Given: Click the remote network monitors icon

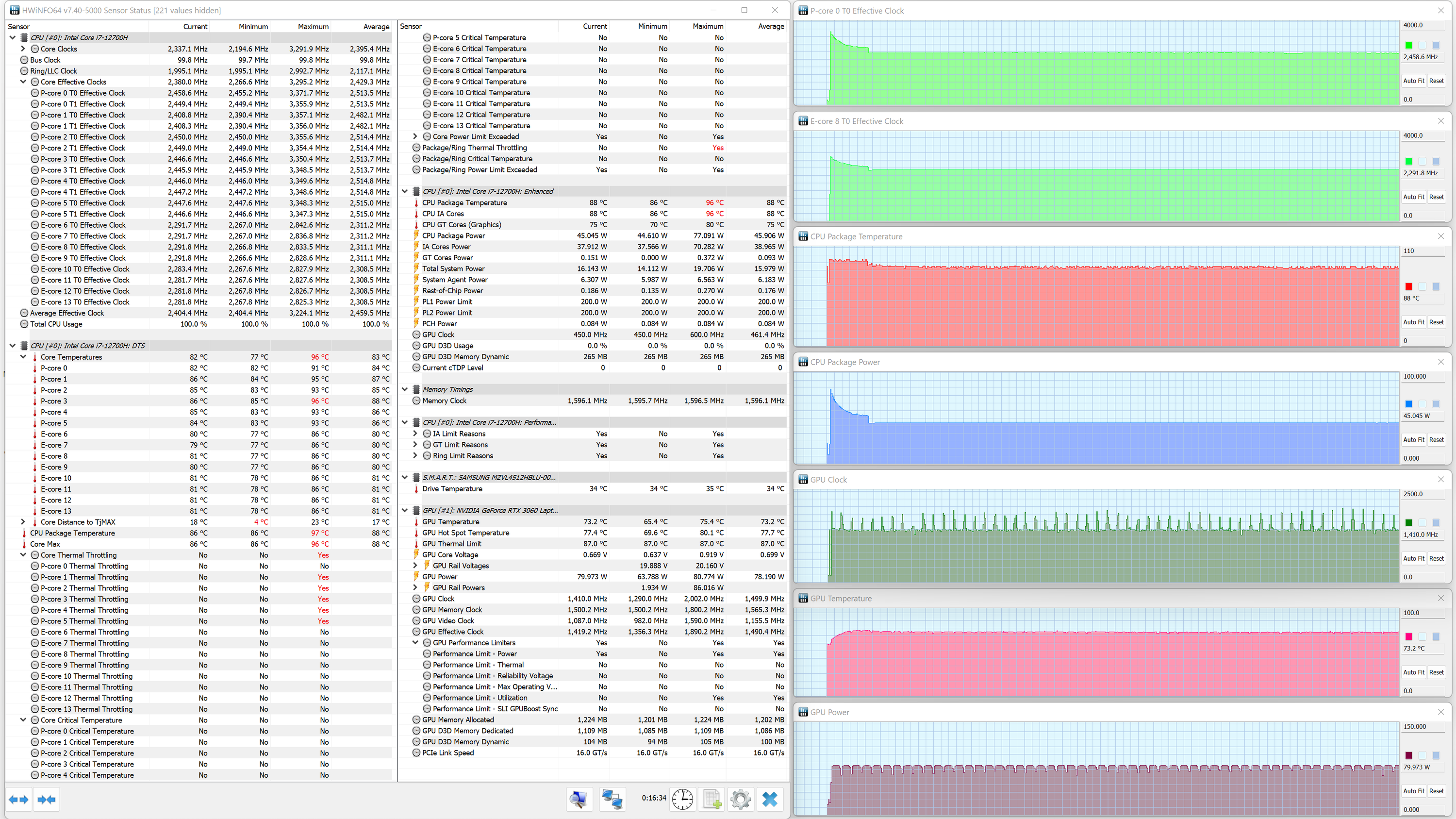Looking at the screenshot, I should click(612, 799).
